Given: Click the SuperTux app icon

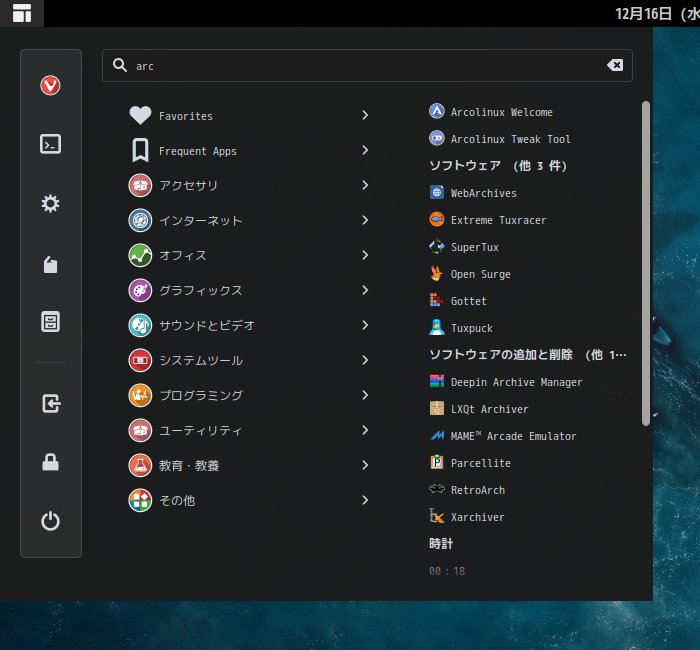Looking at the screenshot, I should 437,246.
